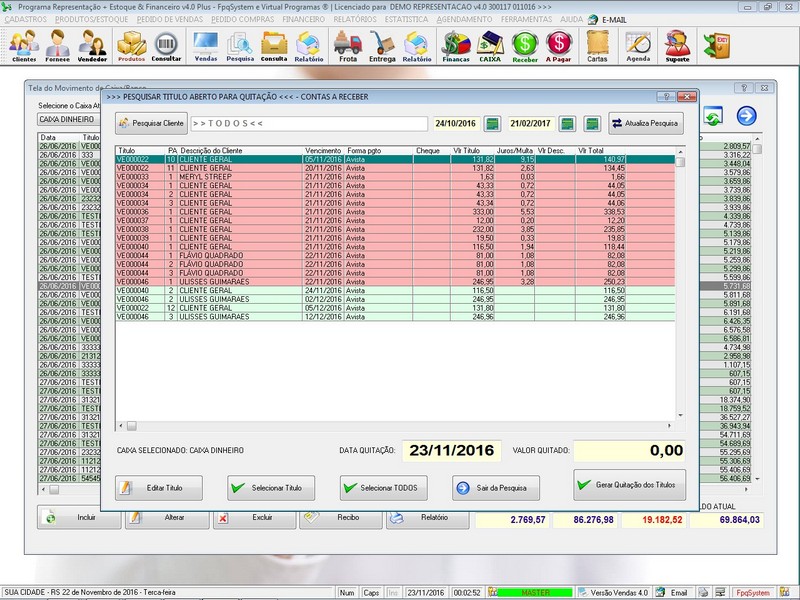
Task: Click the vertical scrollbar of titles grid
Action: coord(680,283)
